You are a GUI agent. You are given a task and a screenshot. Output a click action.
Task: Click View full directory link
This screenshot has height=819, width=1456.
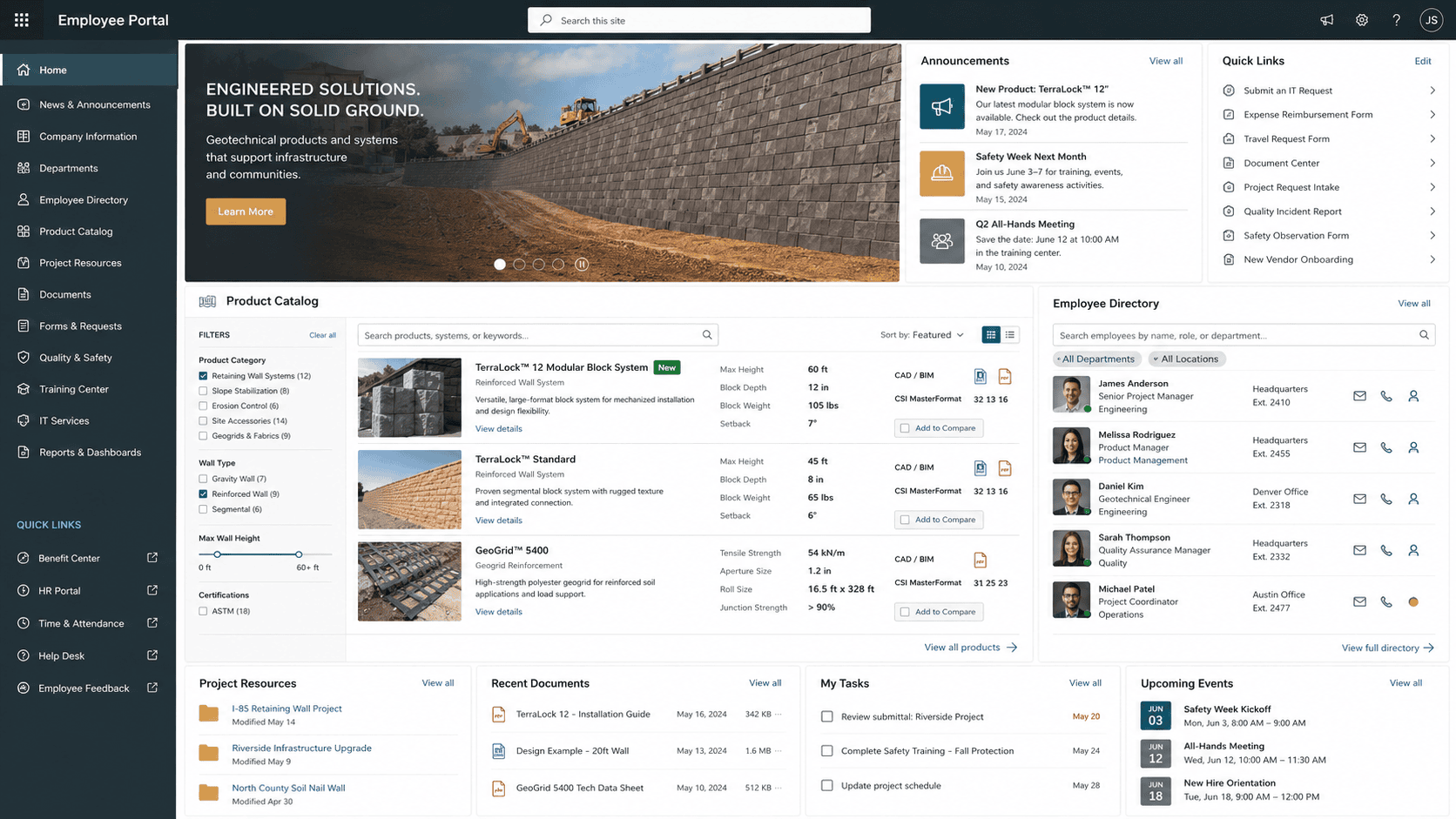point(1388,648)
